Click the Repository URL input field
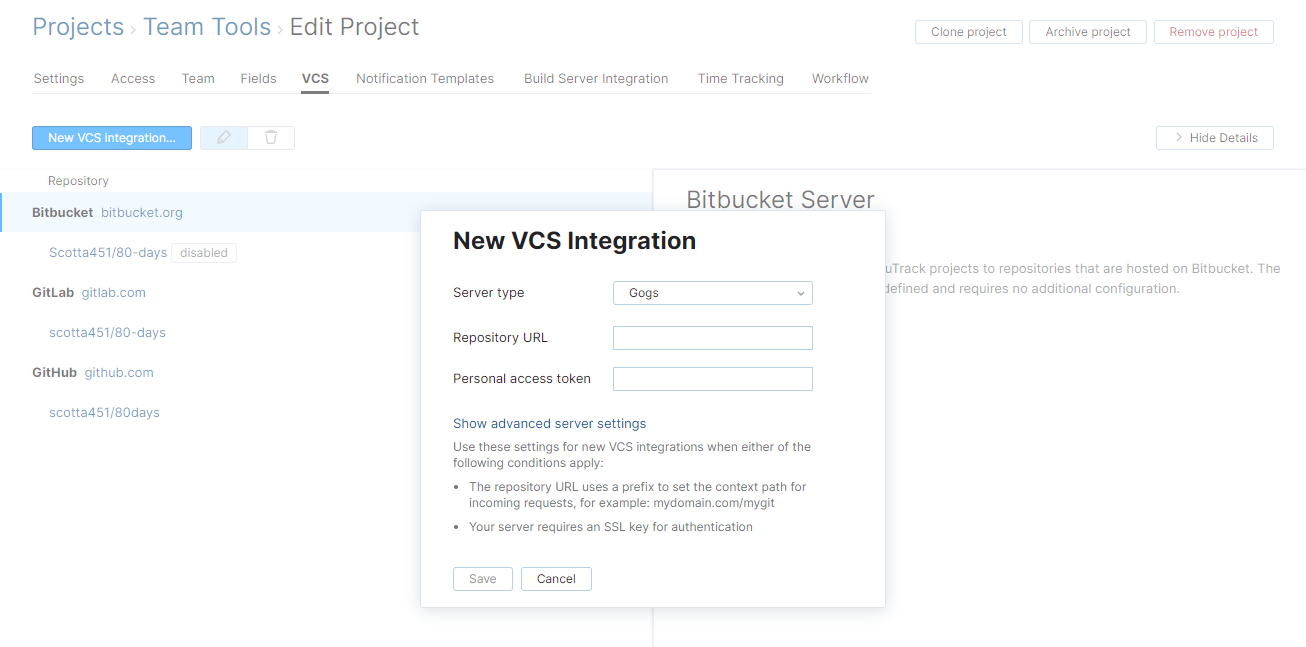This screenshot has width=1306, height=647. pyautogui.click(x=712, y=337)
